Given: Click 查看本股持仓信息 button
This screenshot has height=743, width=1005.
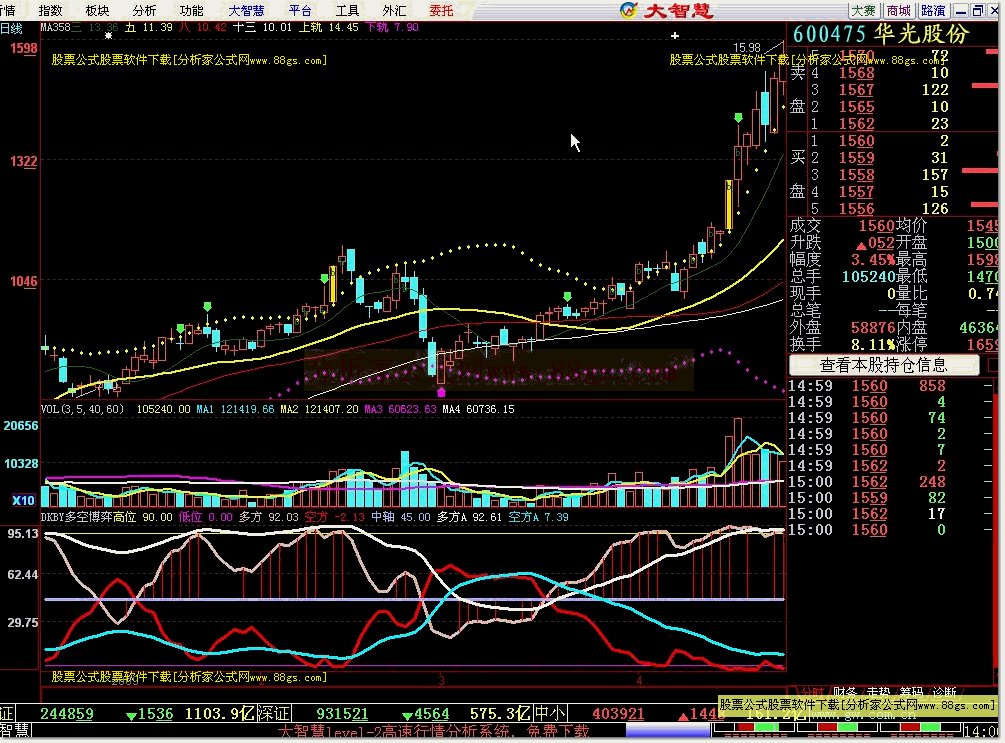Looking at the screenshot, I should tap(884, 365).
